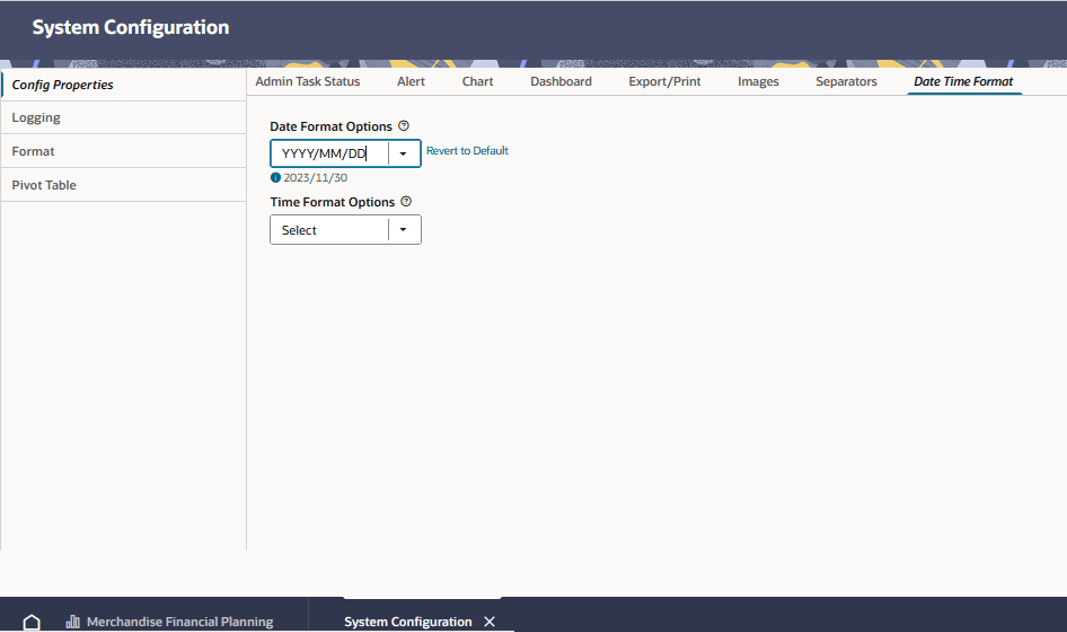Click Revert to Default link

[x=467, y=151]
